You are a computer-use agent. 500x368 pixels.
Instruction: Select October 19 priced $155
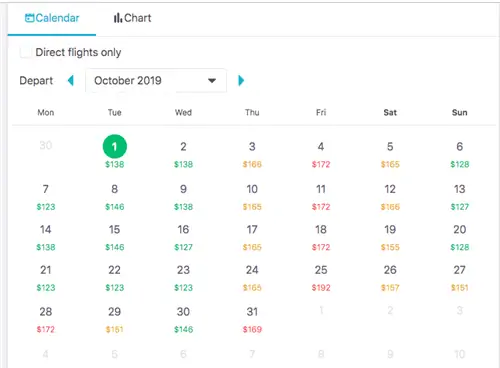click(x=390, y=237)
